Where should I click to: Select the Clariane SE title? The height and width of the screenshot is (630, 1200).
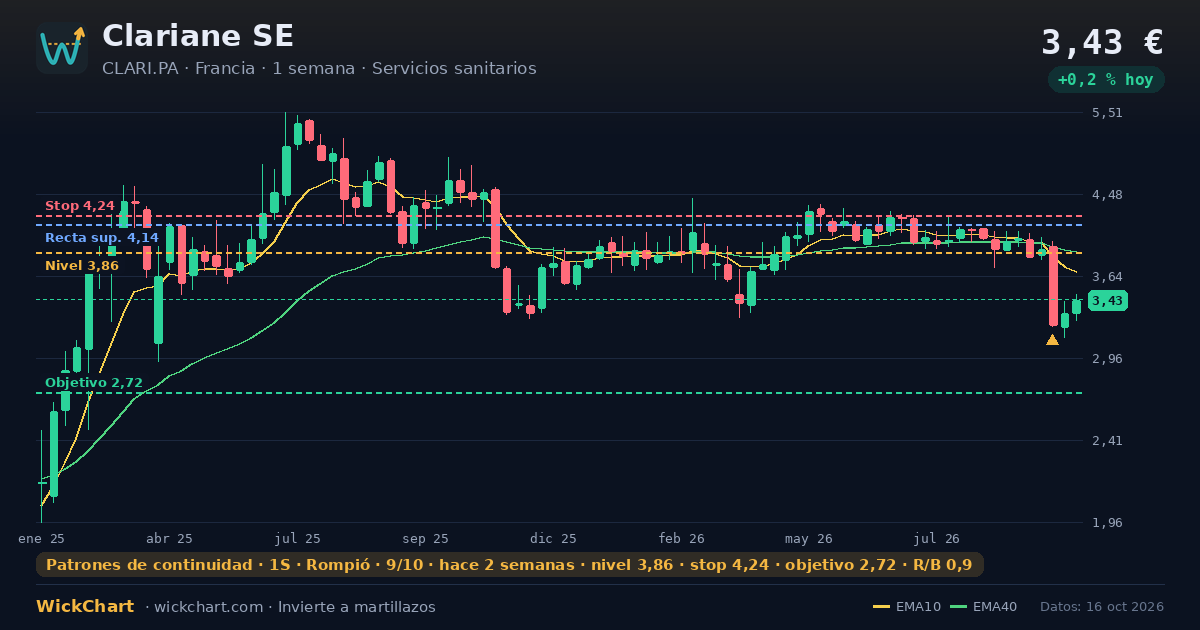(198, 36)
